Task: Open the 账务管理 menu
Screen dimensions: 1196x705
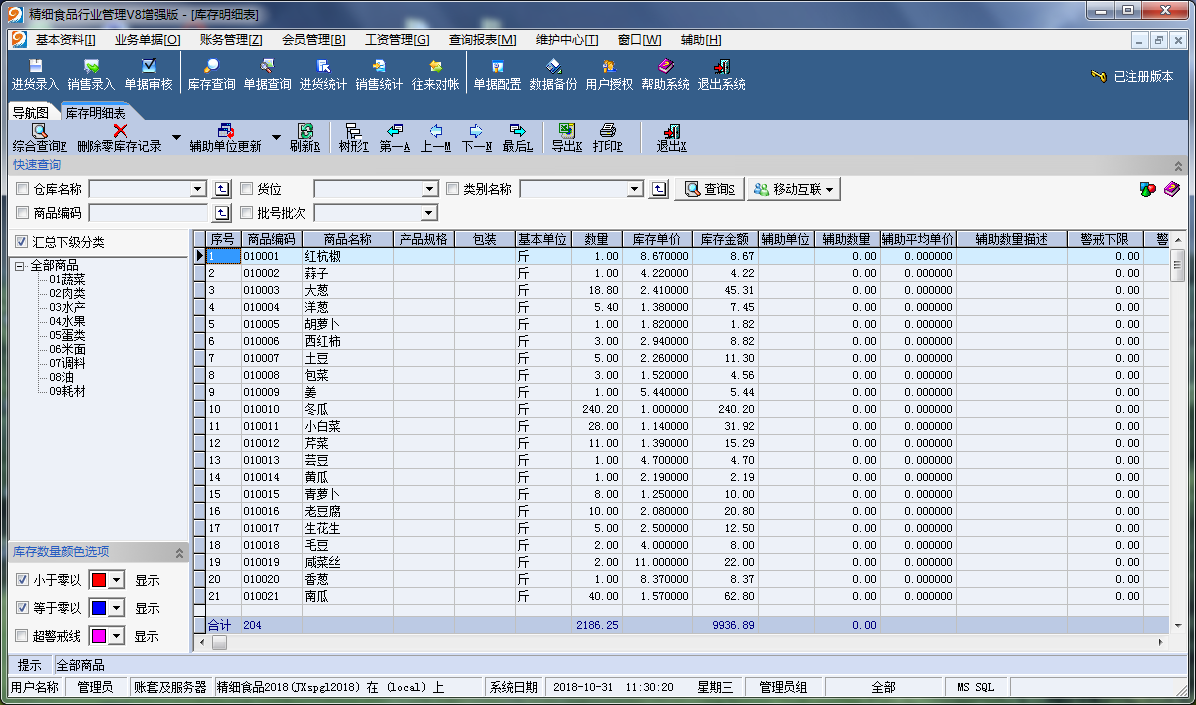Action: click(x=230, y=40)
